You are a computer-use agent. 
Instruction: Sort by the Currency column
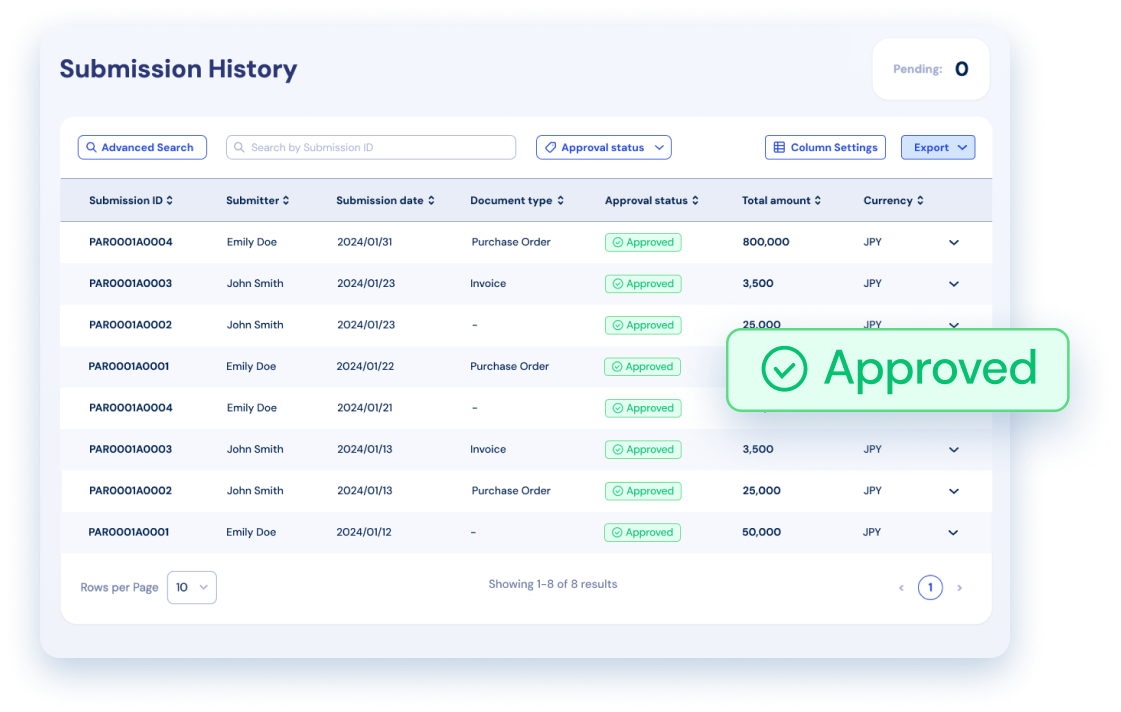pos(894,200)
